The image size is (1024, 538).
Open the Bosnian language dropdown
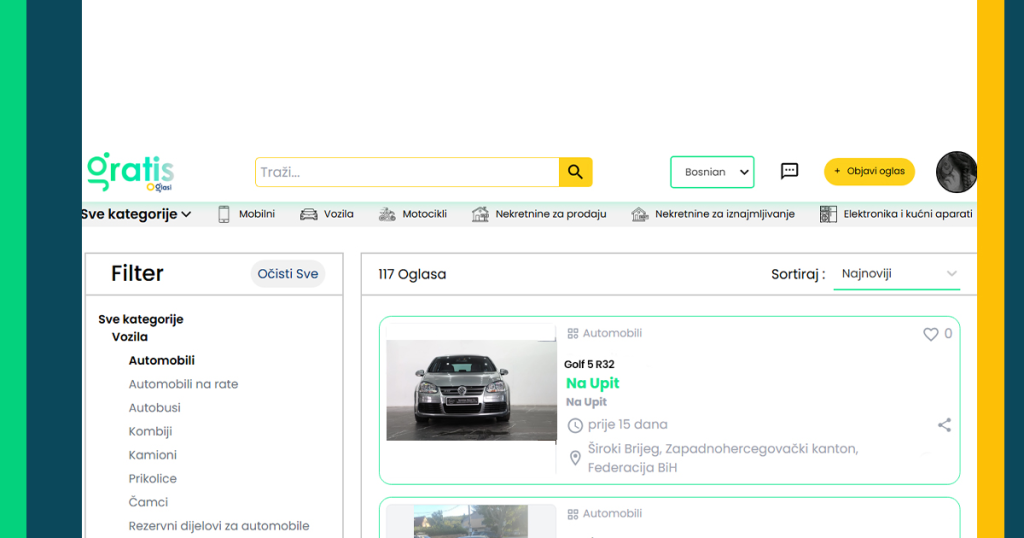click(x=712, y=172)
